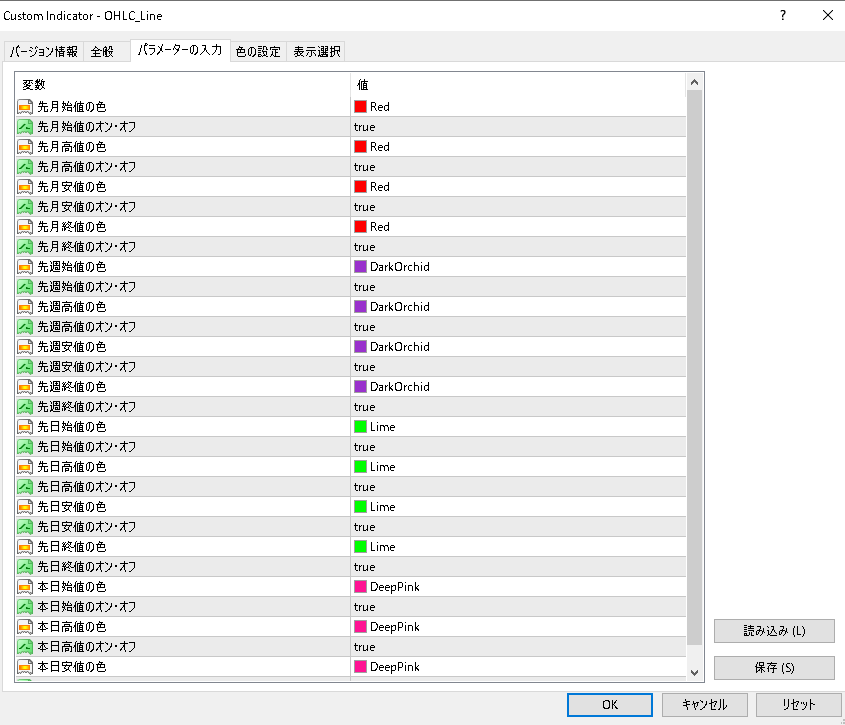This screenshot has width=845, height=725.
Task: Open the DarkOrchid value for 先週高値の色
Action: click(x=400, y=307)
